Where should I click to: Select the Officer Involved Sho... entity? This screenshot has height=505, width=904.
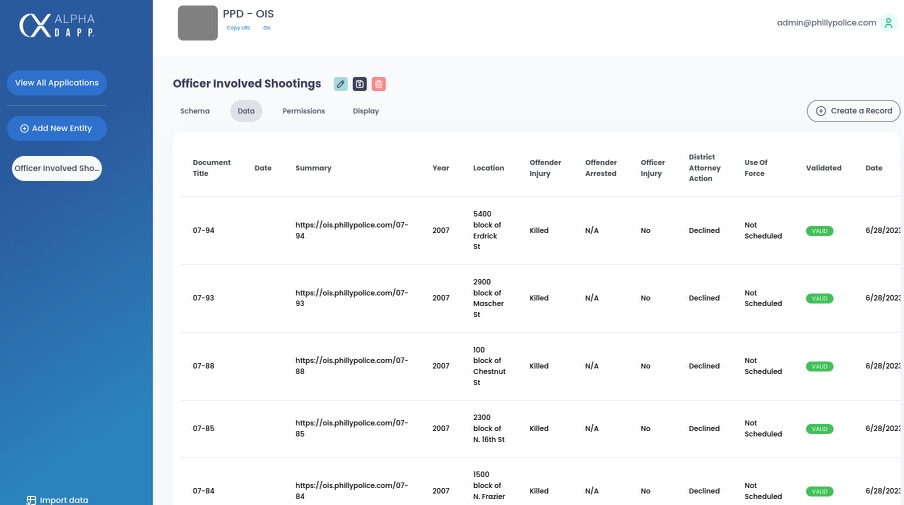[57, 168]
